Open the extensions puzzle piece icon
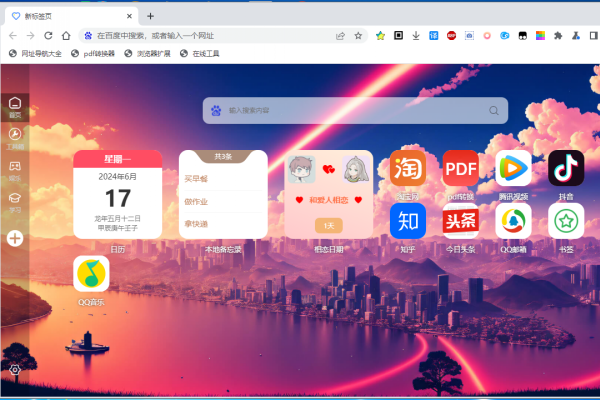Screen dimensions: 600x400 [x=558, y=36]
